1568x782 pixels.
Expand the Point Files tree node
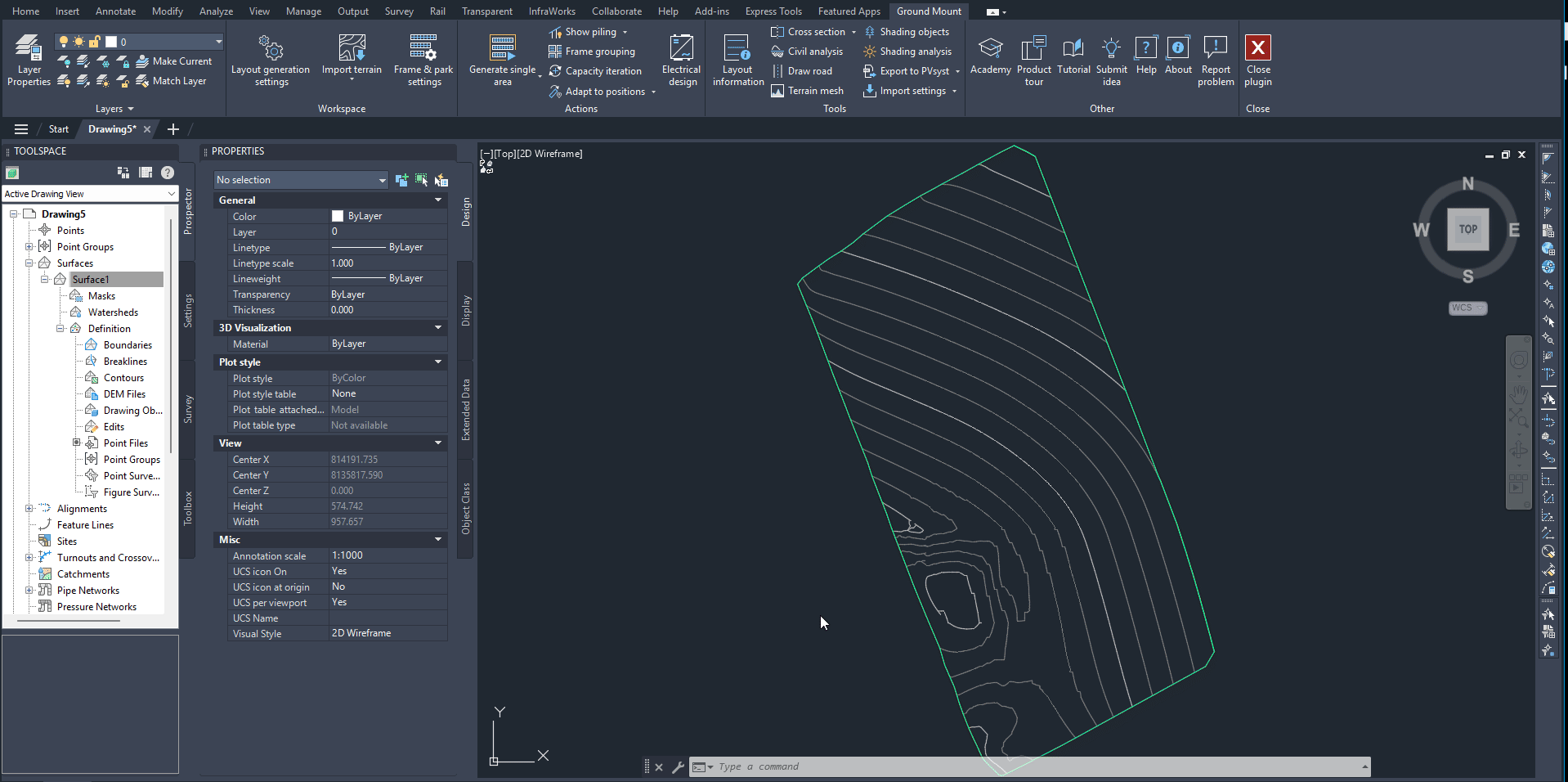pos(76,443)
